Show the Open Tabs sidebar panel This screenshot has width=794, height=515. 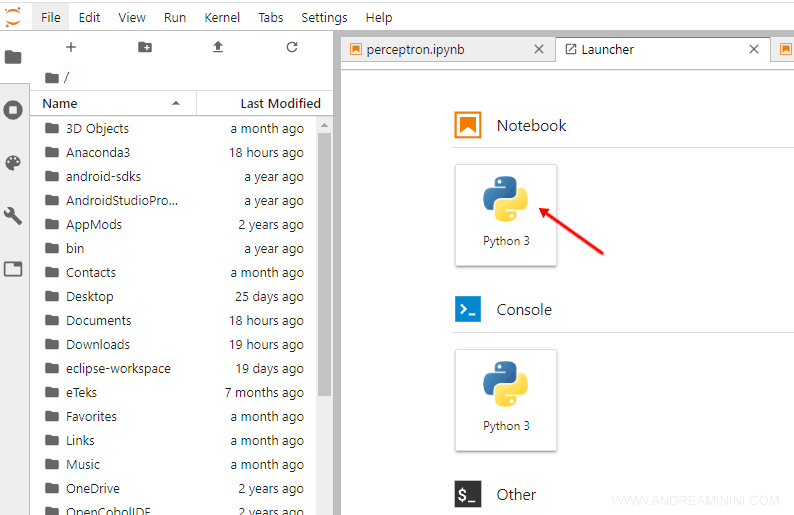(x=13, y=269)
